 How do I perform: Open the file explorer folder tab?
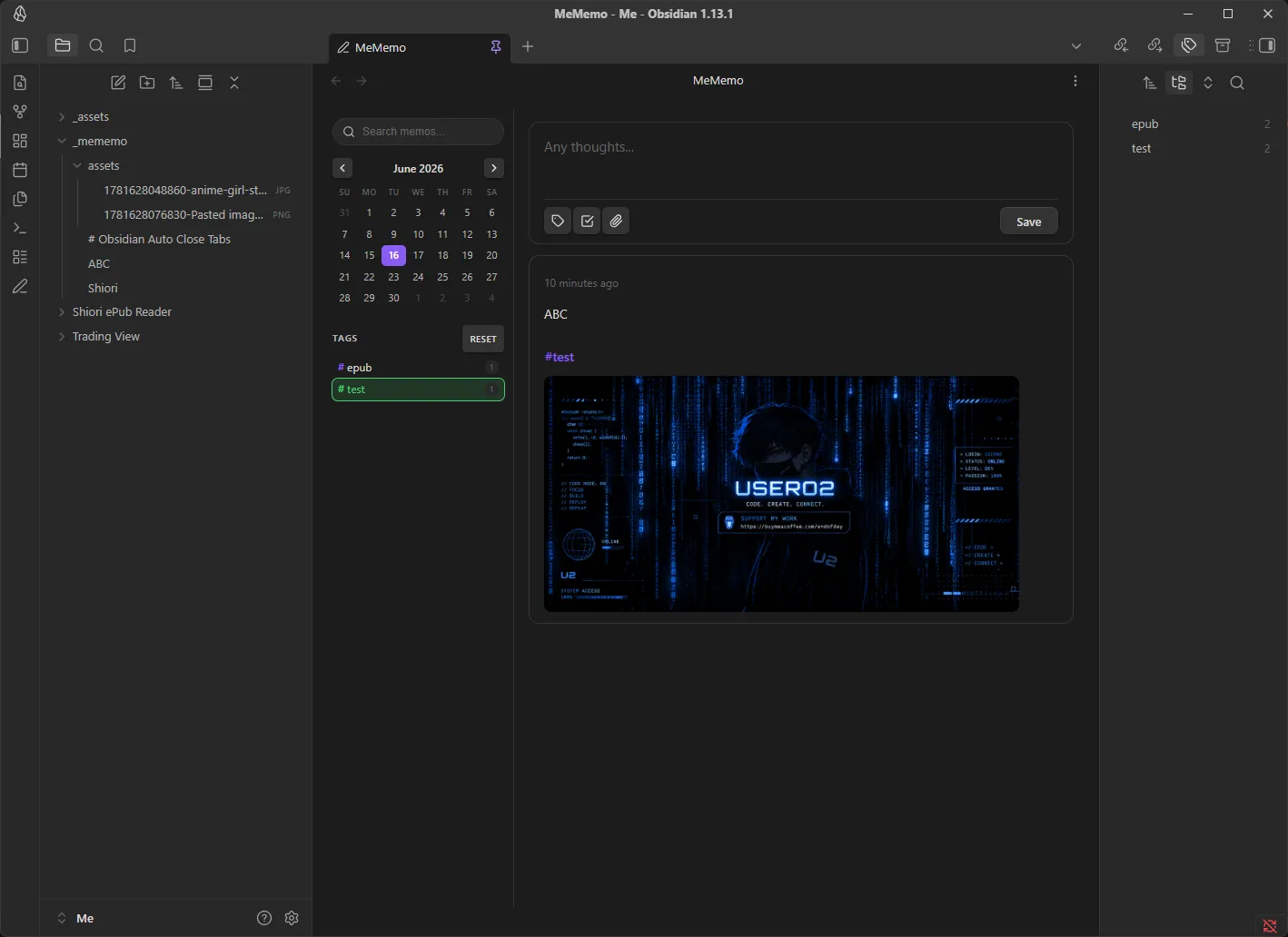click(x=63, y=45)
